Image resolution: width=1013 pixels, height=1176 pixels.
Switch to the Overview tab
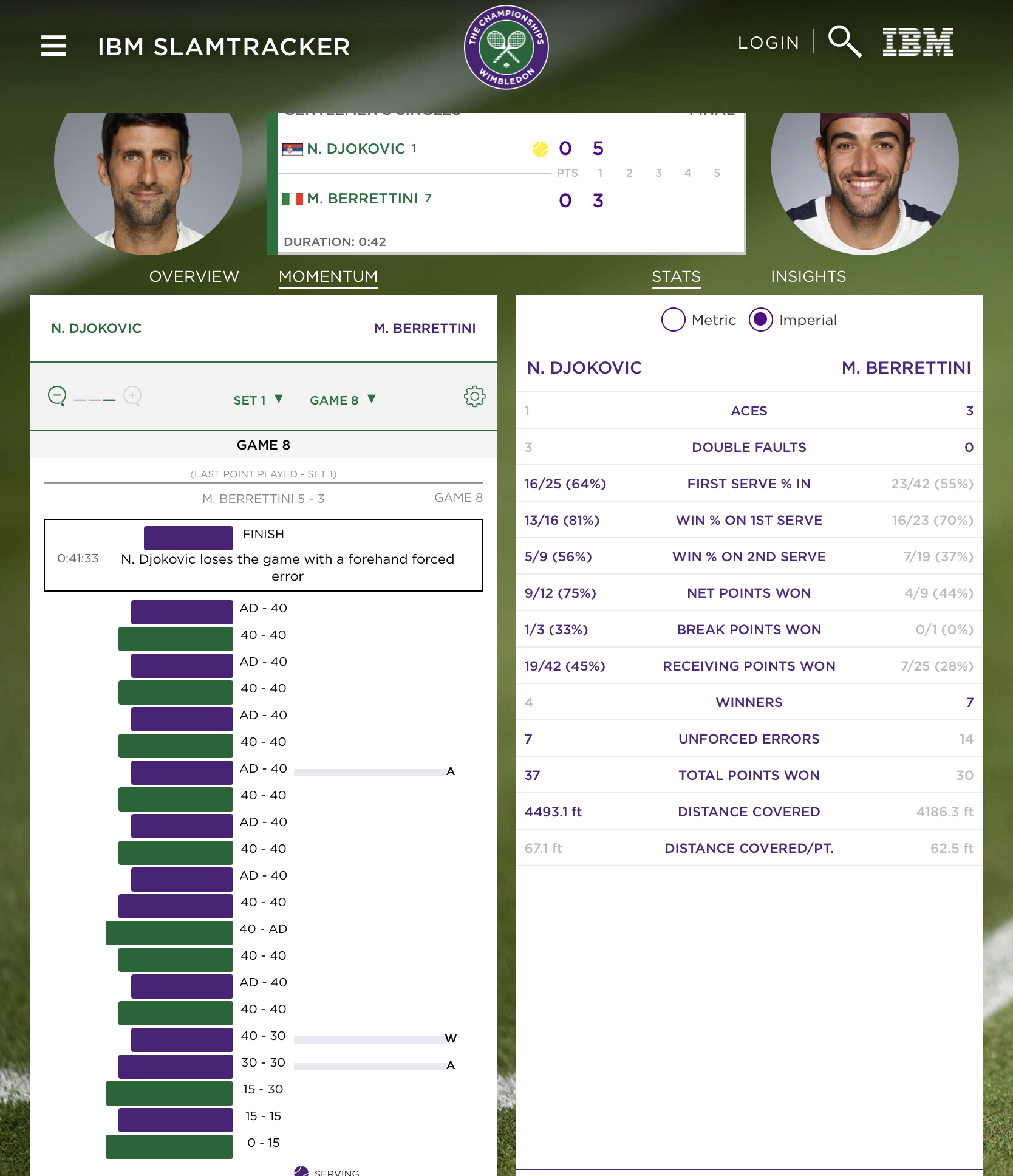[x=194, y=276]
